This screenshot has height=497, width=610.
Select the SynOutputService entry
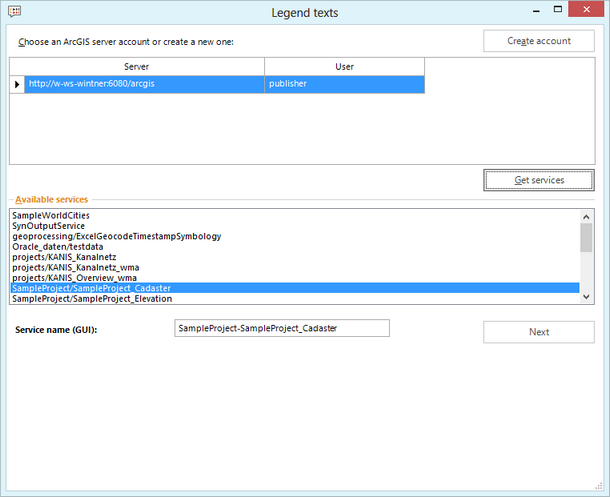coord(48,226)
